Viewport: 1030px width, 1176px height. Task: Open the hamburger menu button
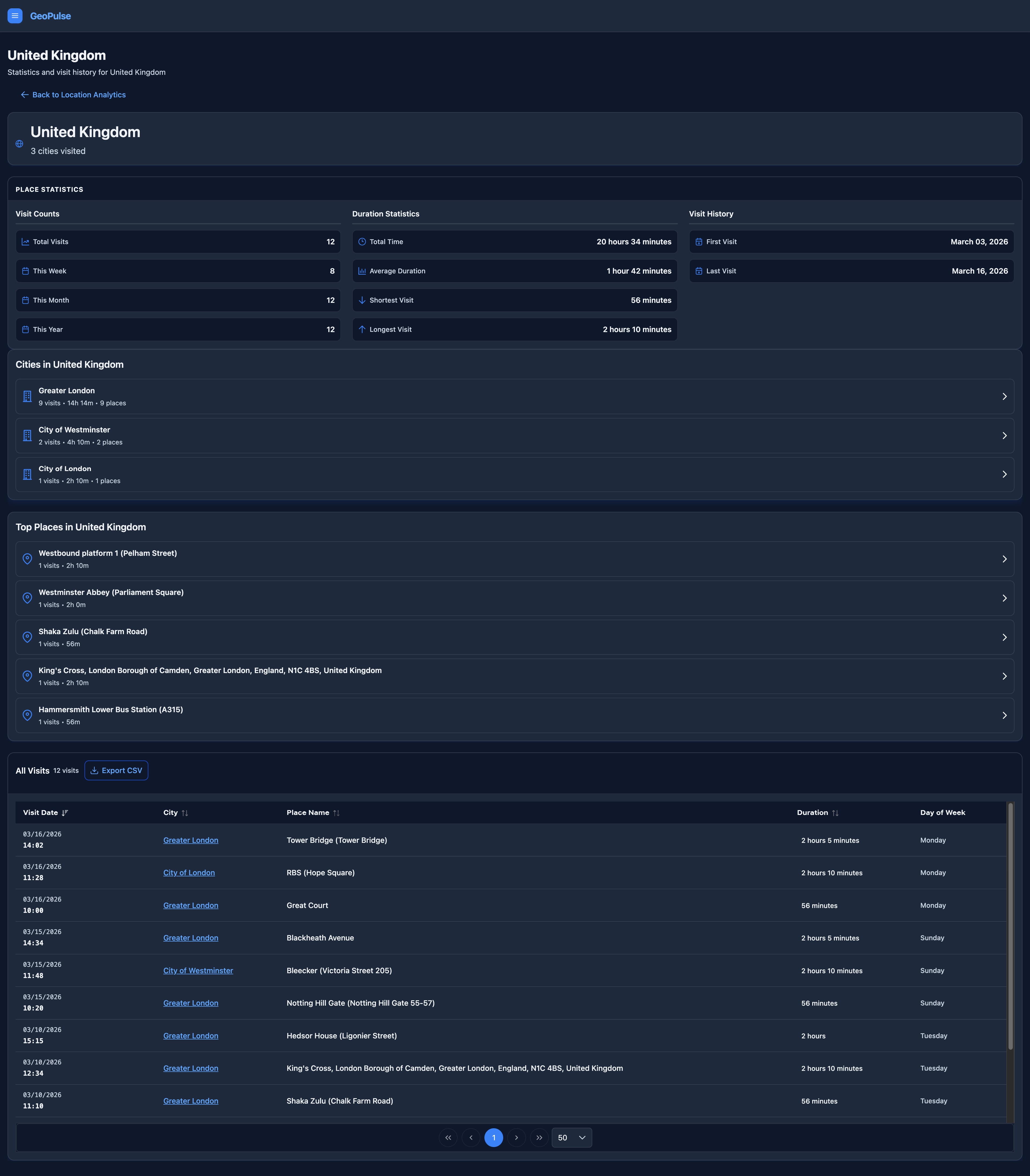point(15,16)
